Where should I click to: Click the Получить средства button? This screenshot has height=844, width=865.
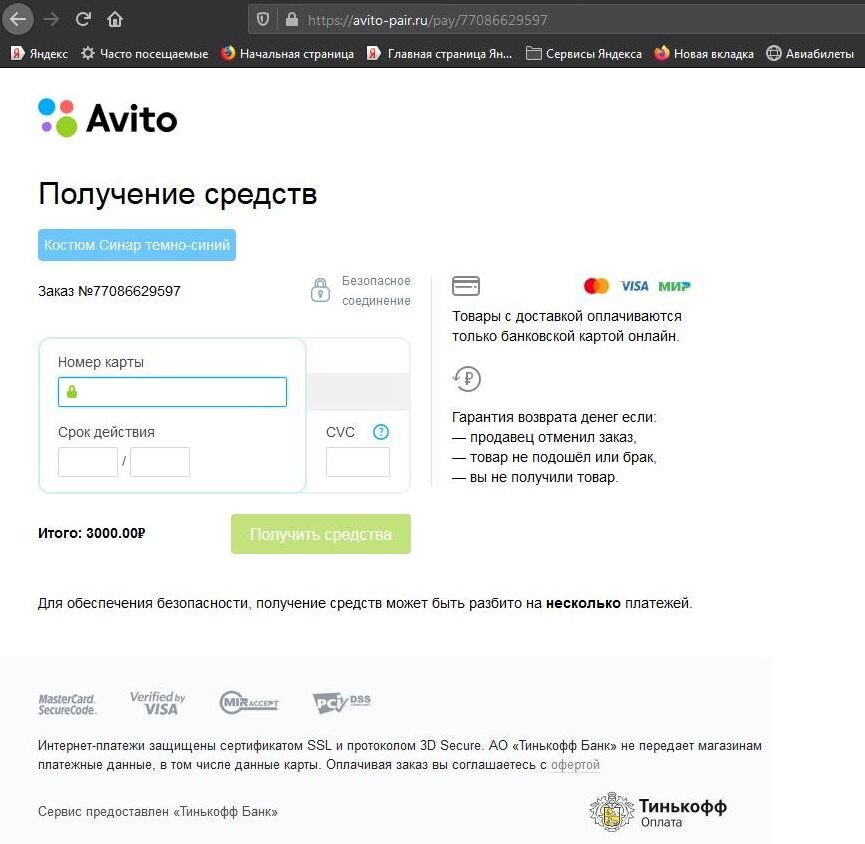click(x=321, y=534)
